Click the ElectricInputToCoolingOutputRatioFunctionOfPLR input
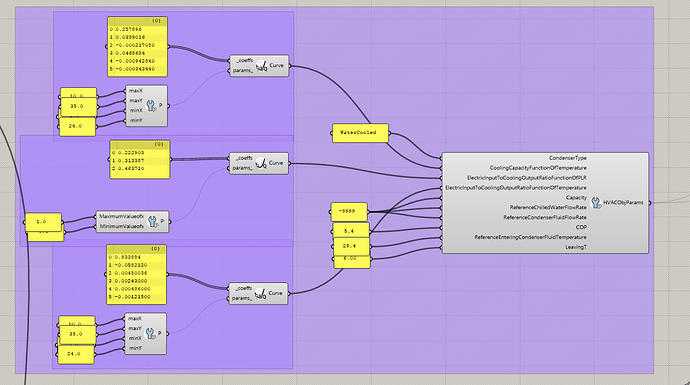This screenshot has width=690, height=385. click(527, 178)
